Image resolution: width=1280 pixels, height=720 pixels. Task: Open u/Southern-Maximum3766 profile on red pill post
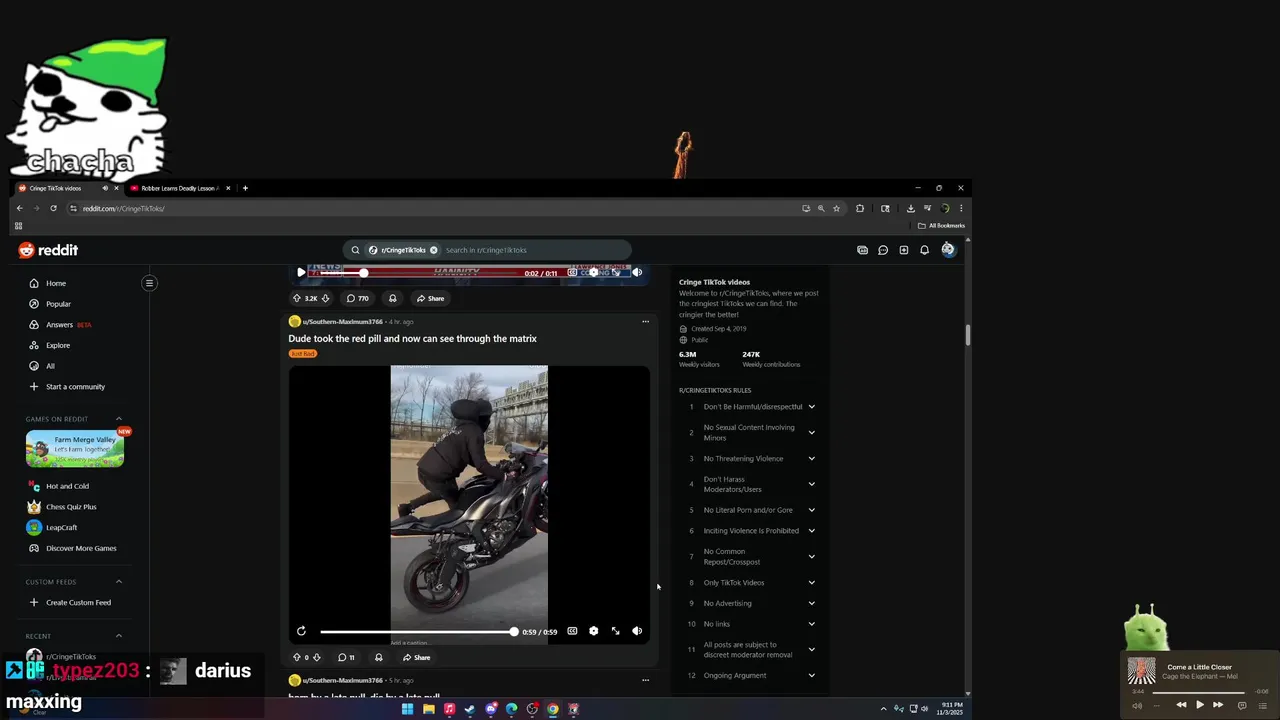(x=342, y=322)
